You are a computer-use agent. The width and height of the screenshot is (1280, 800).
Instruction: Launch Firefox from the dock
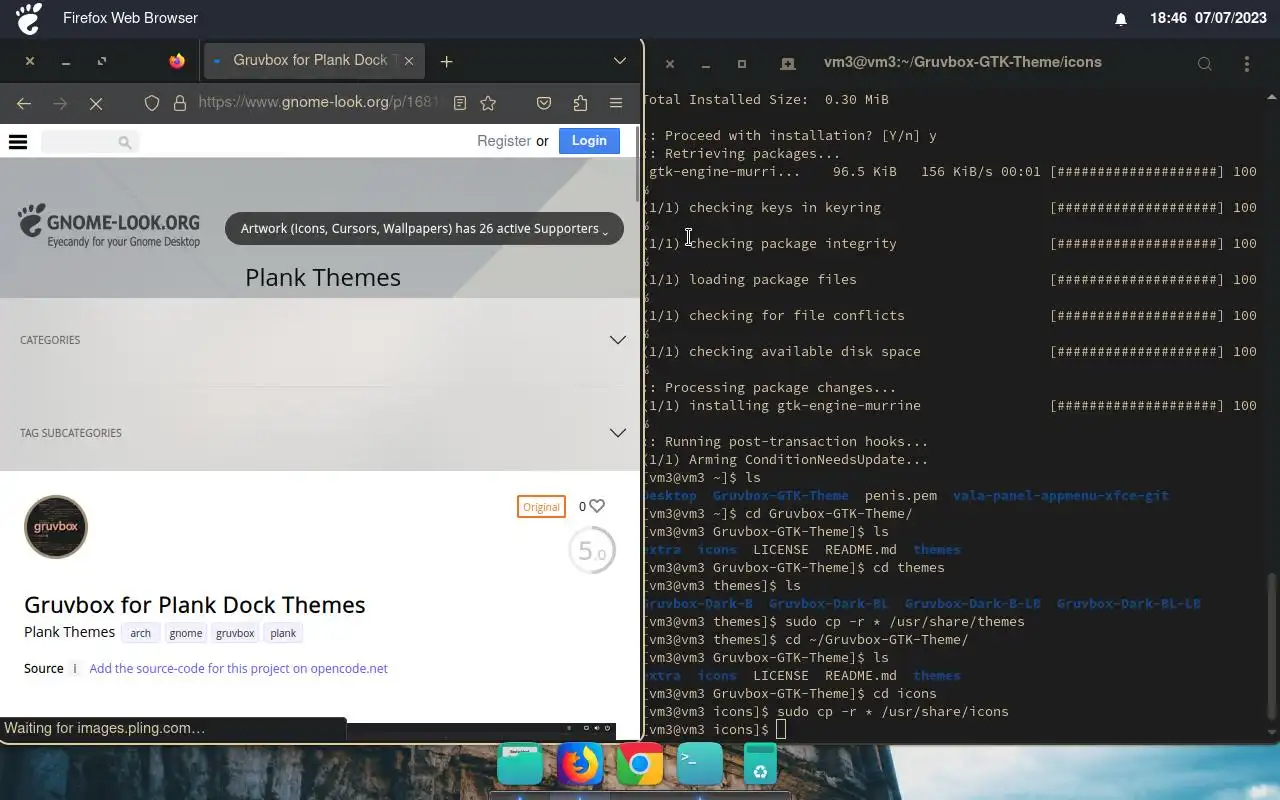point(580,765)
